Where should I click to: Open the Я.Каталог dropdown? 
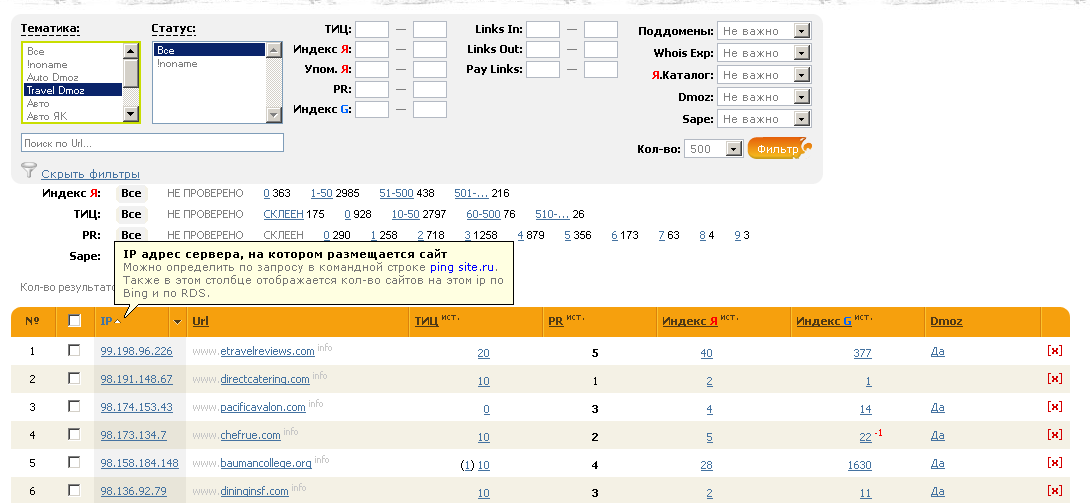coord(764,75)
